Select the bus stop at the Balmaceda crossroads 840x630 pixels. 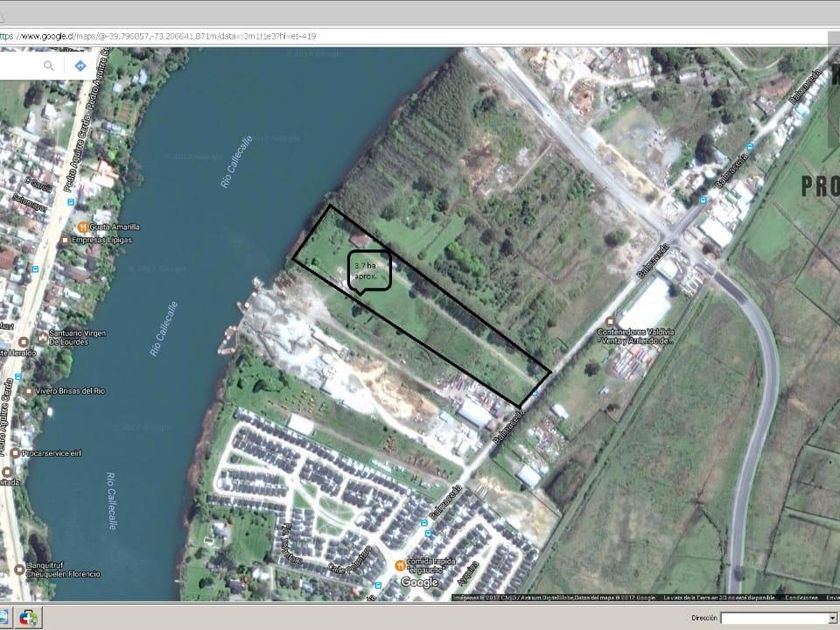[x=703, y=200]
